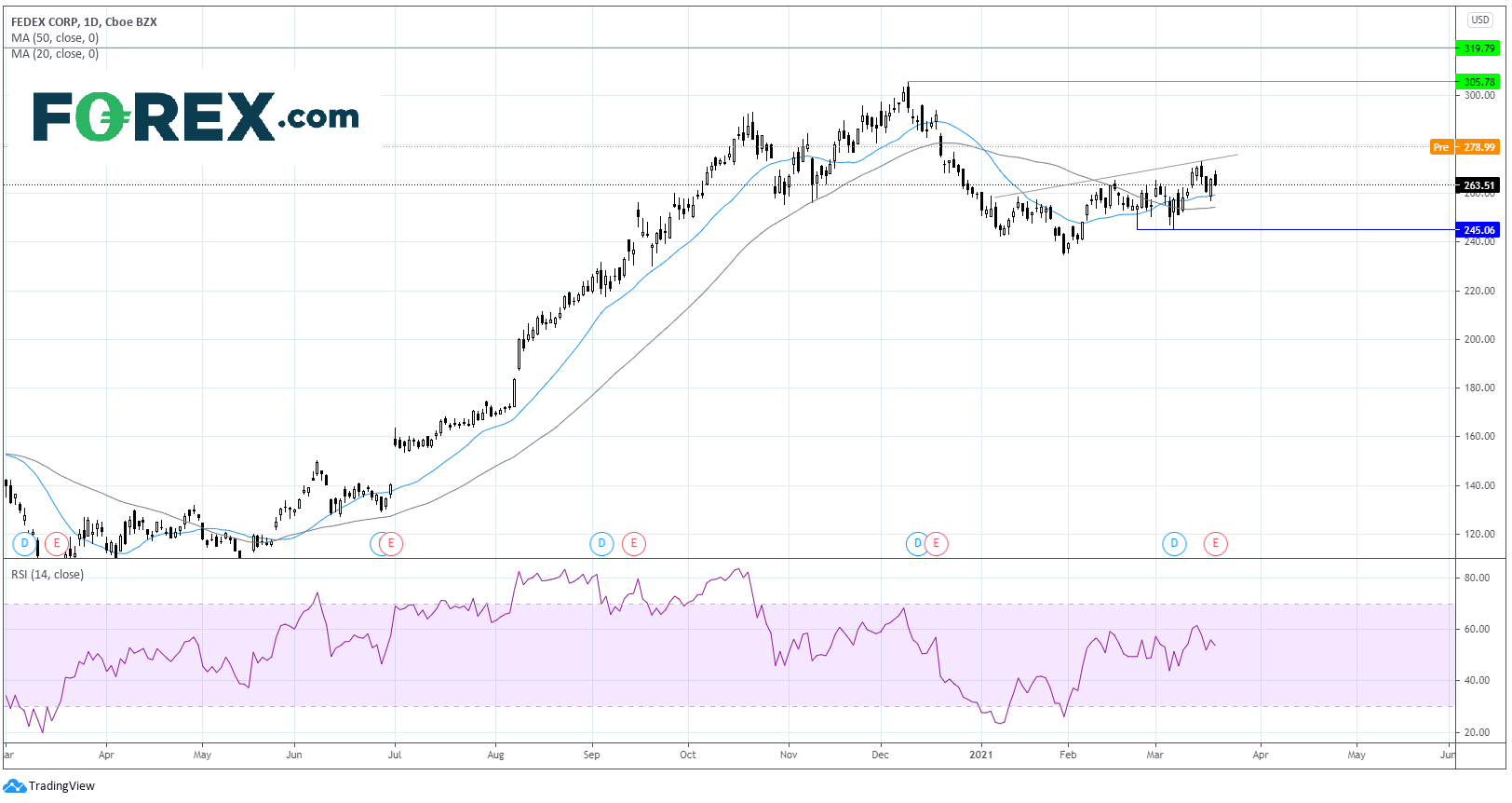Select the orange Pre 278.99 price tag
This screenshot has width=1512, height=803.
pos(1465,147)
